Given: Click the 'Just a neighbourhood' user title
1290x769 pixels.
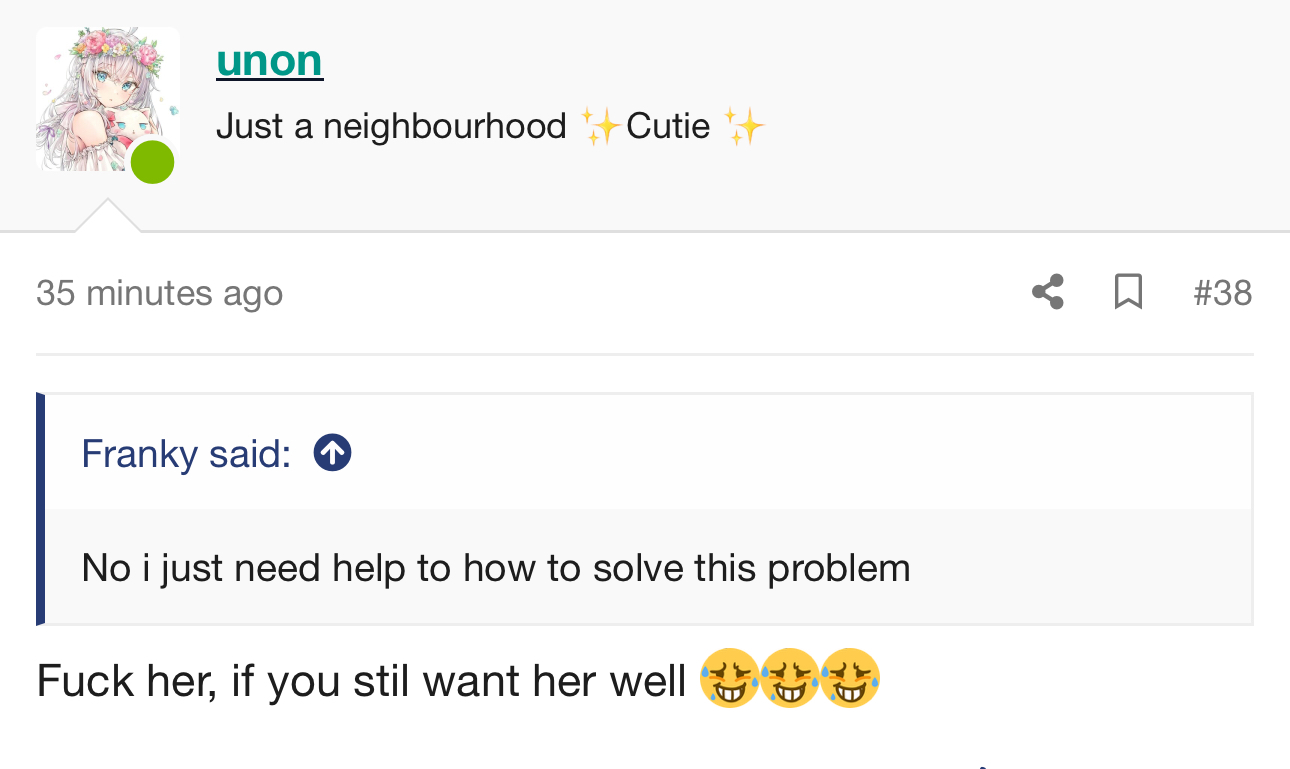Looking at the screenshot, I should tap(391, 127).
